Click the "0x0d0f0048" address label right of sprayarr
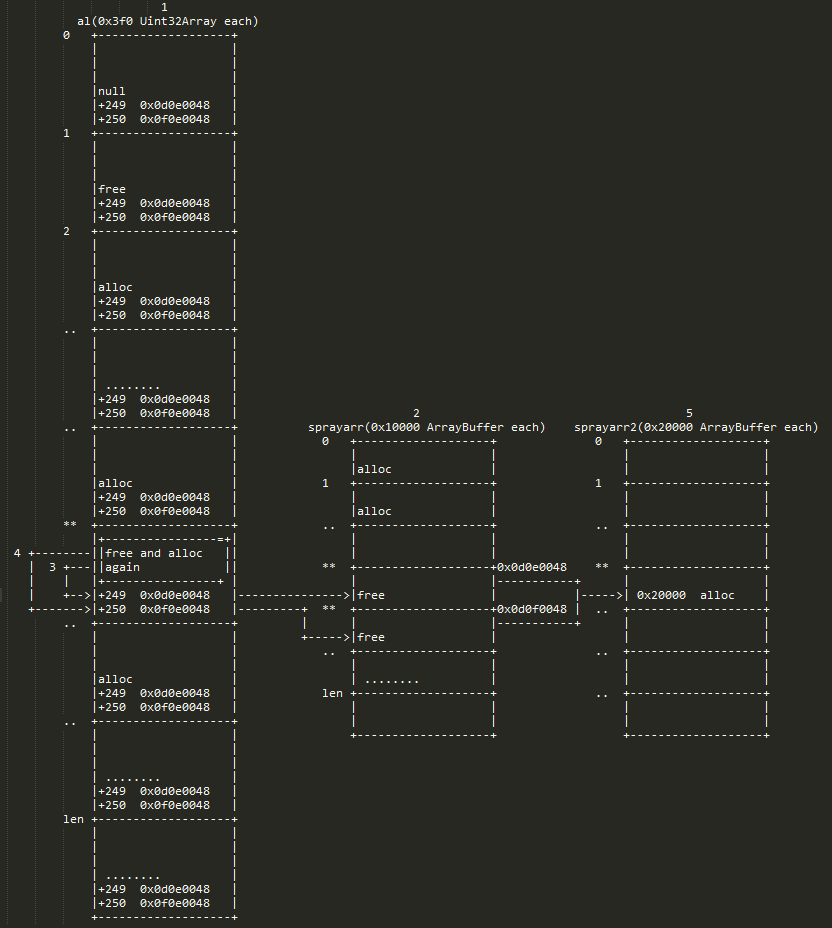This screenshot has width=832, height=928. (532, 610)
